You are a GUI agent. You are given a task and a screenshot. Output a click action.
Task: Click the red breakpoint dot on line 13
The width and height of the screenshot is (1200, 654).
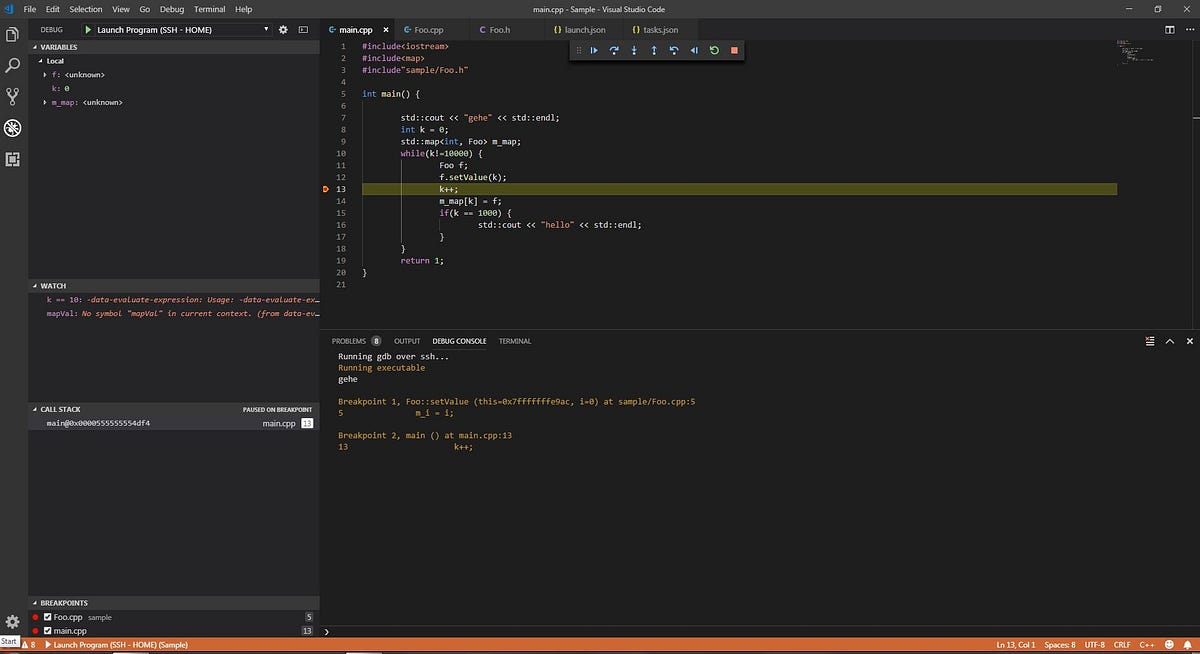pos(325,188)
